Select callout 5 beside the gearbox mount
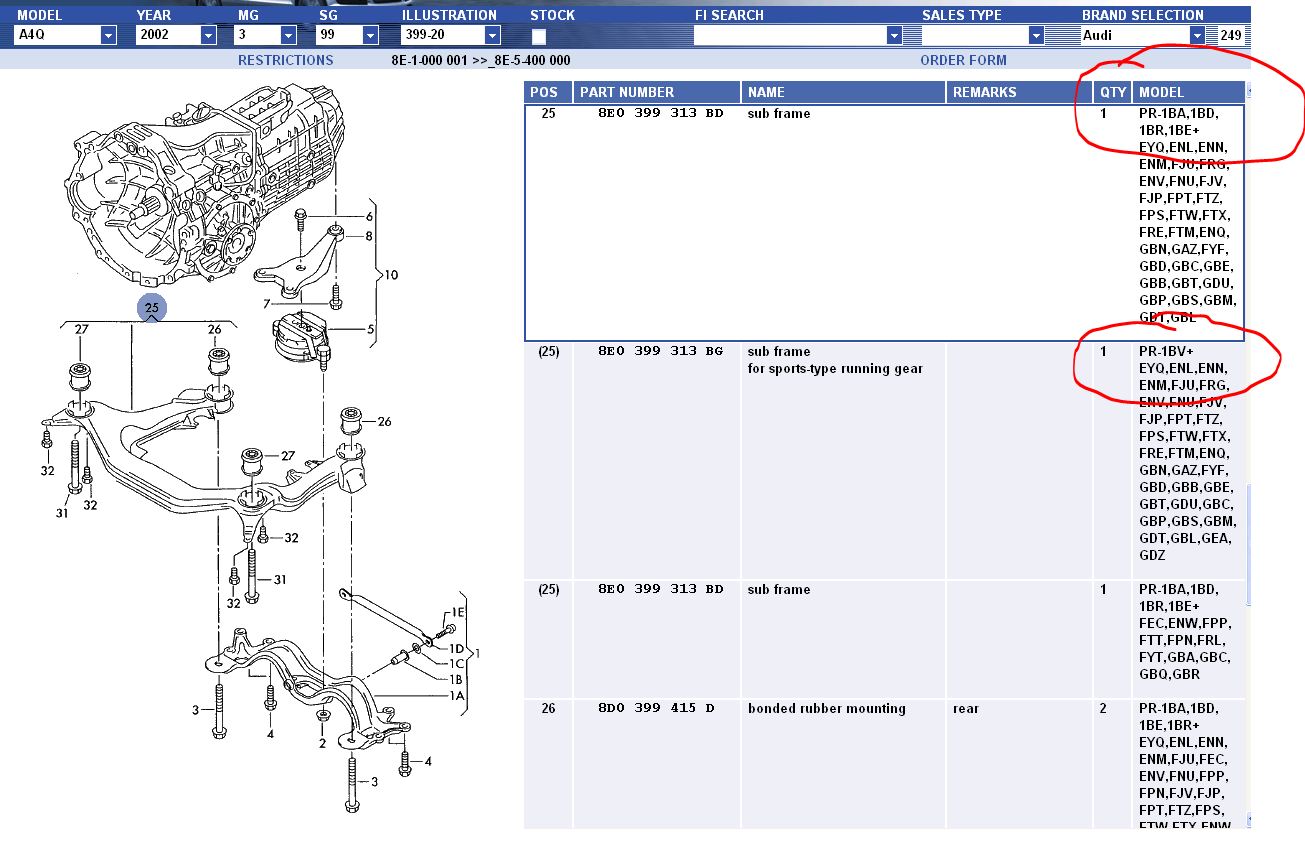The image size is (1305, 843). click(370, 328)
